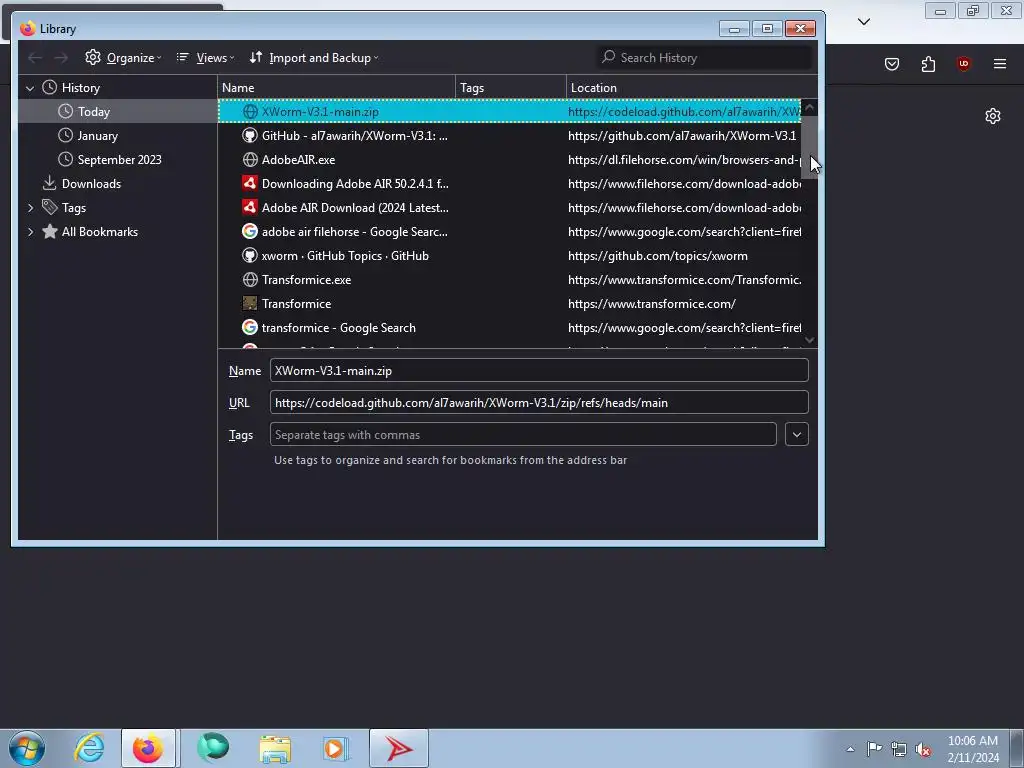Click Transformice favicon in history list
The height and width of the screenshot is (768, 1024).
pos(249,304)
